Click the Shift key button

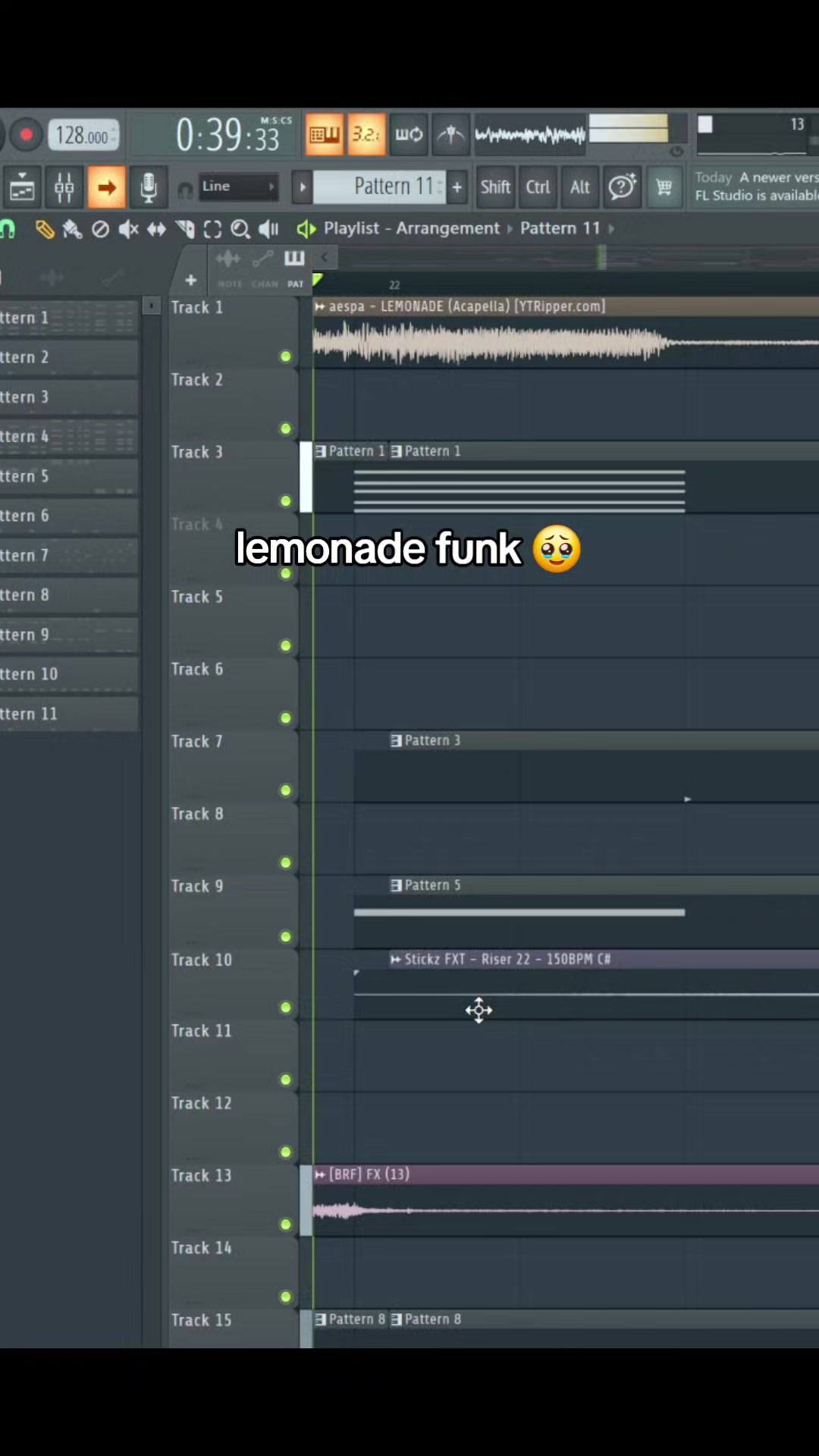[495, 187]
